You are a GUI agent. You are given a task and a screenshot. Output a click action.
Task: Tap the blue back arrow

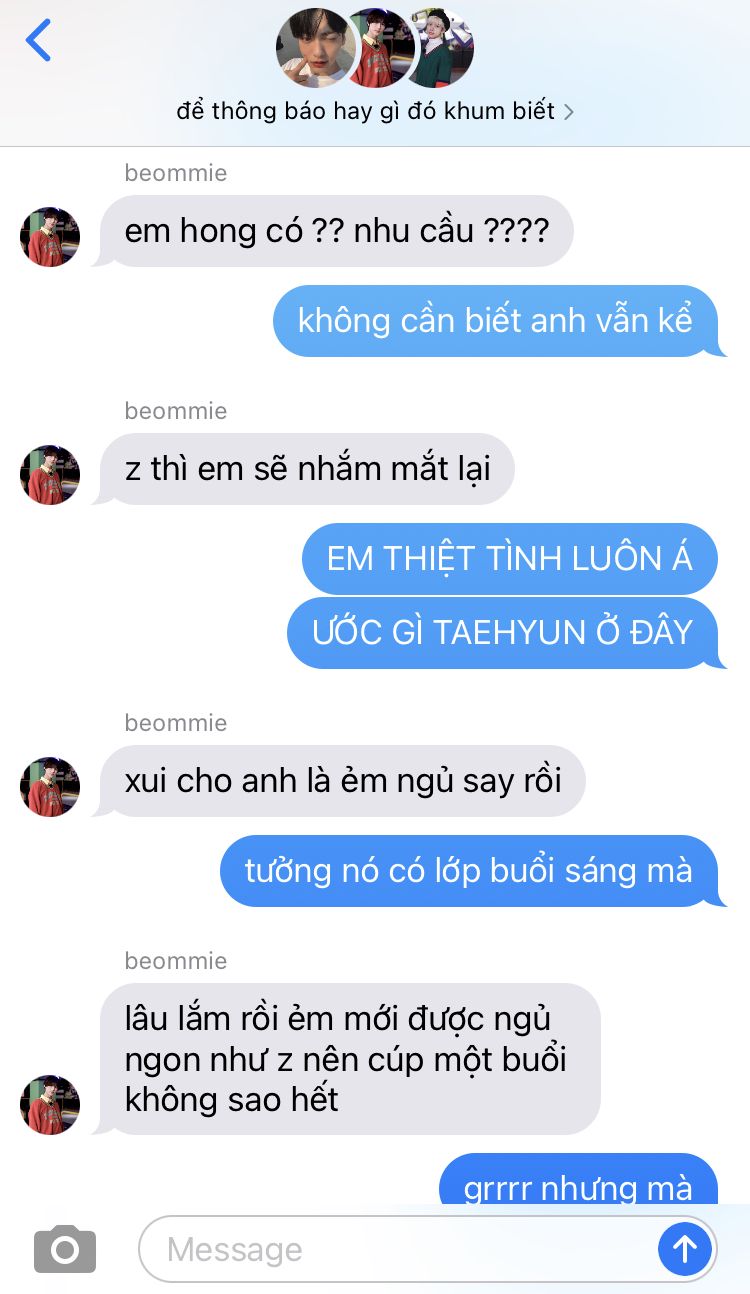tap(38, 40)
